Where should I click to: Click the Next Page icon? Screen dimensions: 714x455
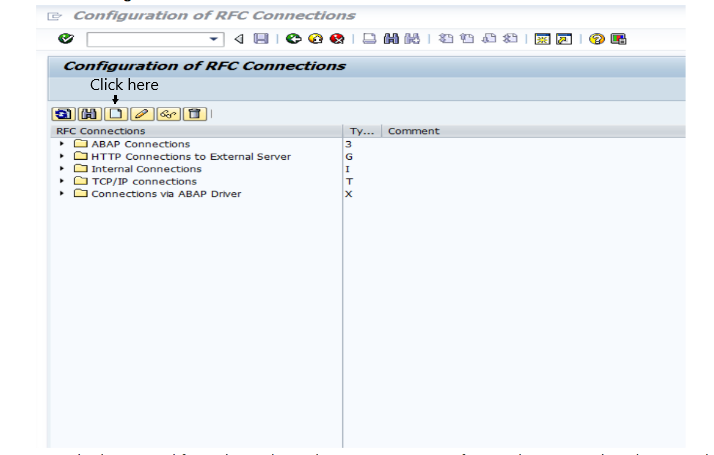(x=489, y=39)
